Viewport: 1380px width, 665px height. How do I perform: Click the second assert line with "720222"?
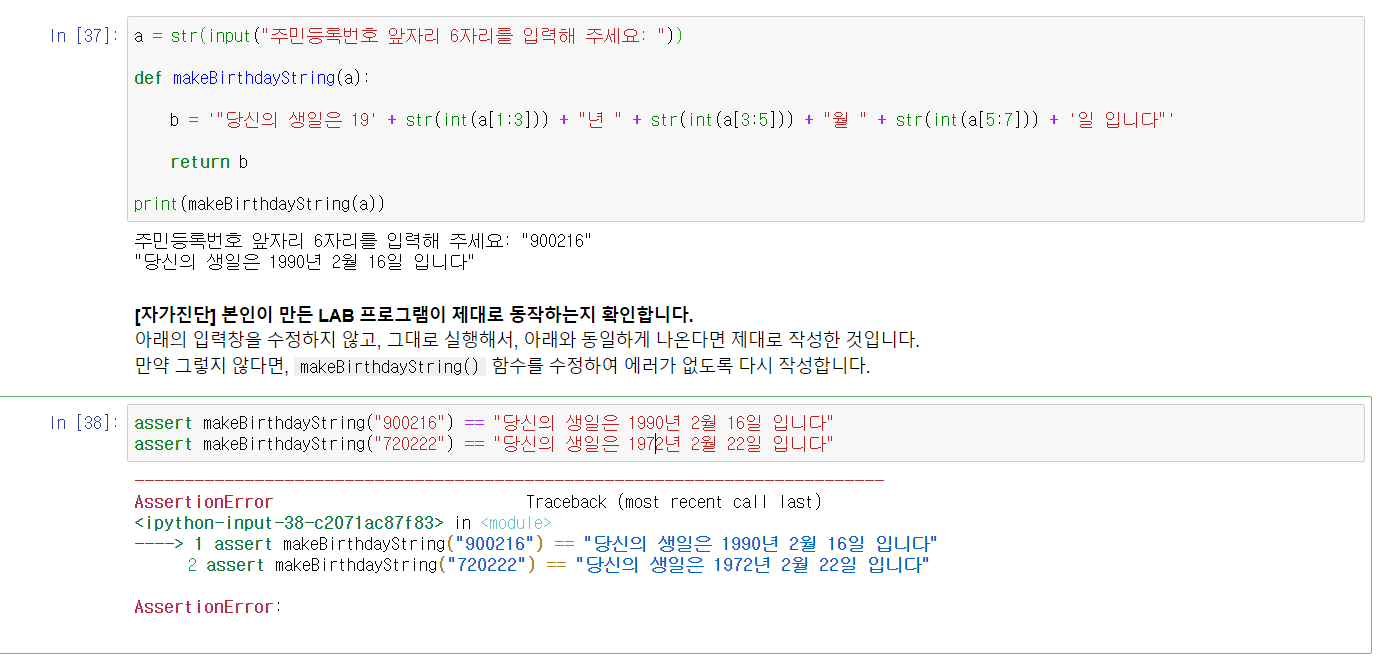click(484, 444)
